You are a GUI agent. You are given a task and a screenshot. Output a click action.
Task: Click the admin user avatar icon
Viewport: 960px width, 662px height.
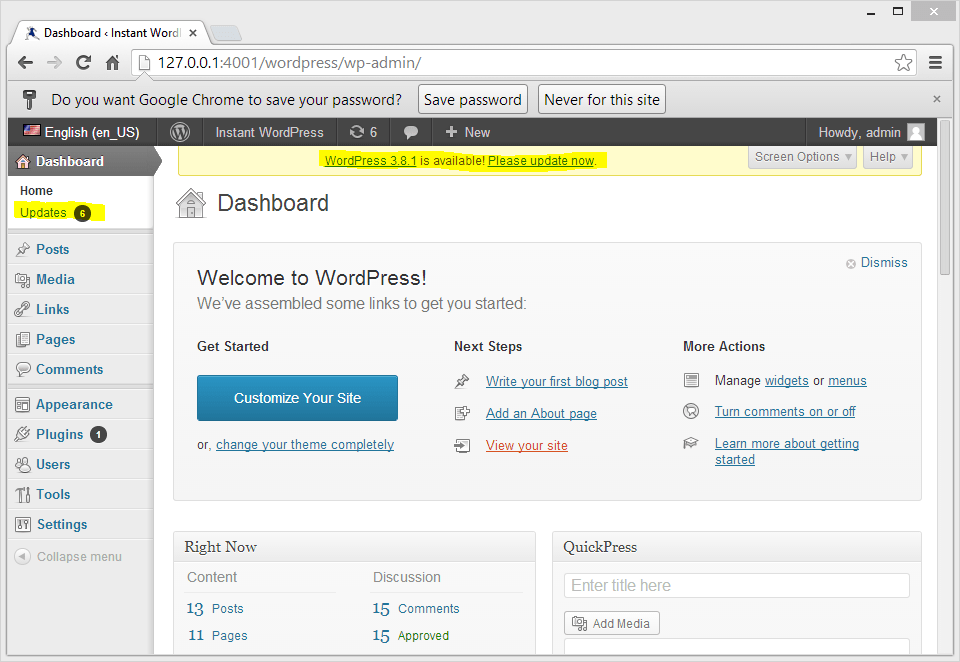tap(915, 132)
